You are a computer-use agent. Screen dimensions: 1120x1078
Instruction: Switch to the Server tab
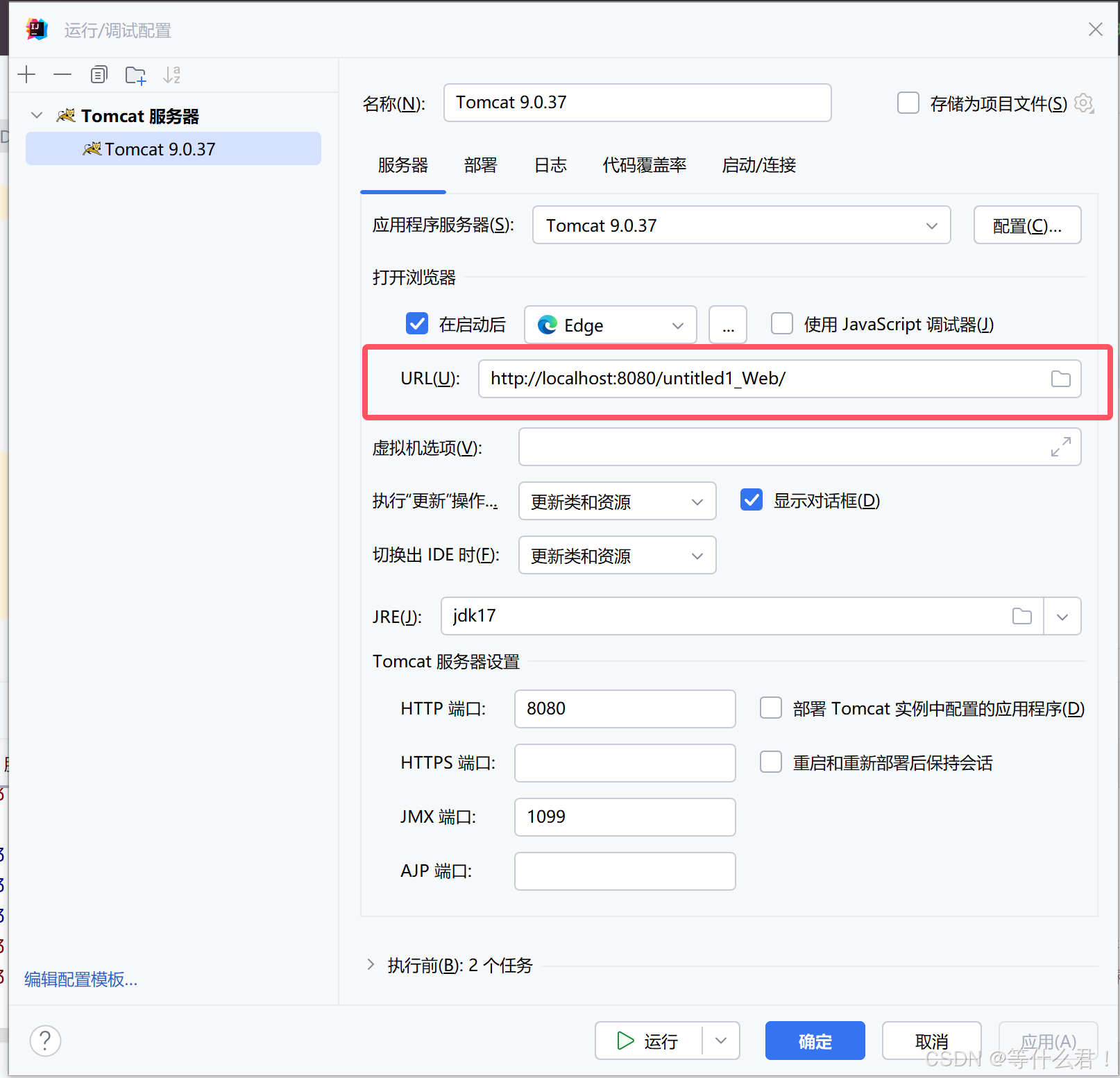(402, 165)
